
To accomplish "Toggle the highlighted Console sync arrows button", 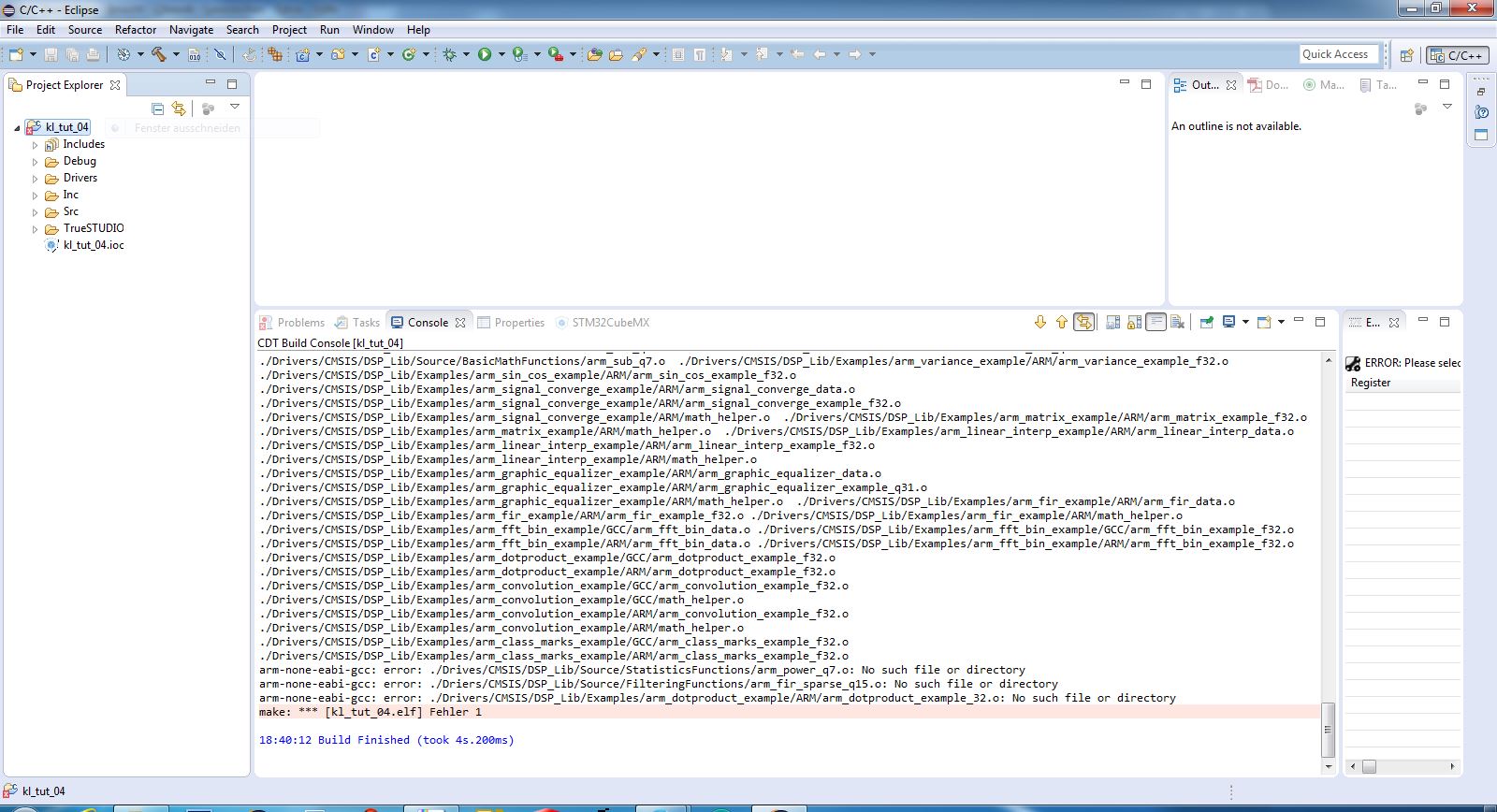I will pos(1083,323).
